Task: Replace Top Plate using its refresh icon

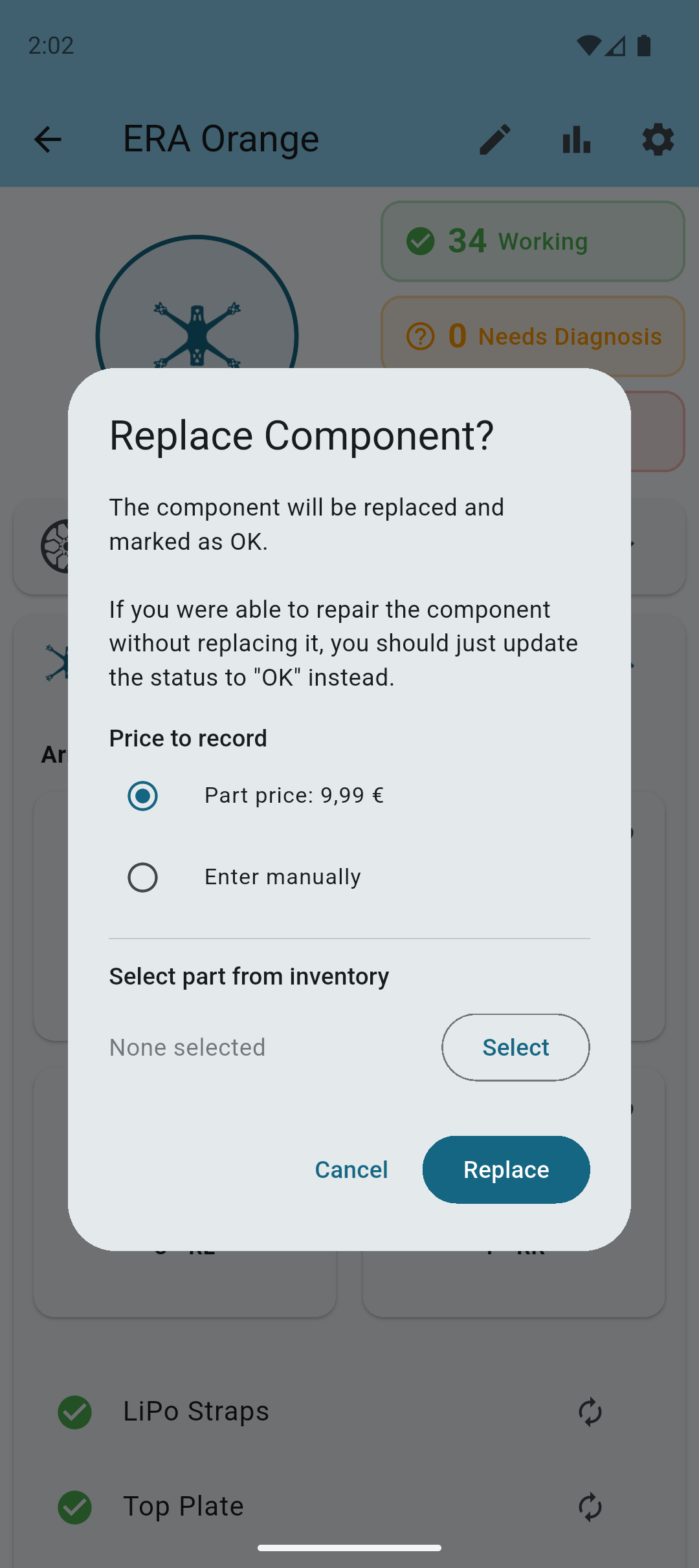Action: tap(590, 1507)
